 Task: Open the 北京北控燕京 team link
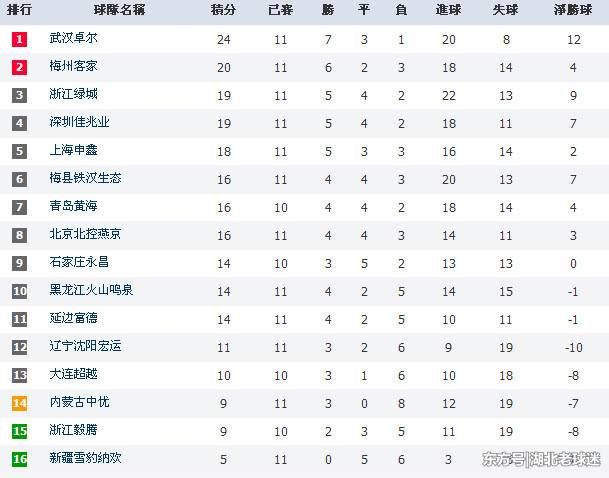pyautogui.click(x=85, y=234)
